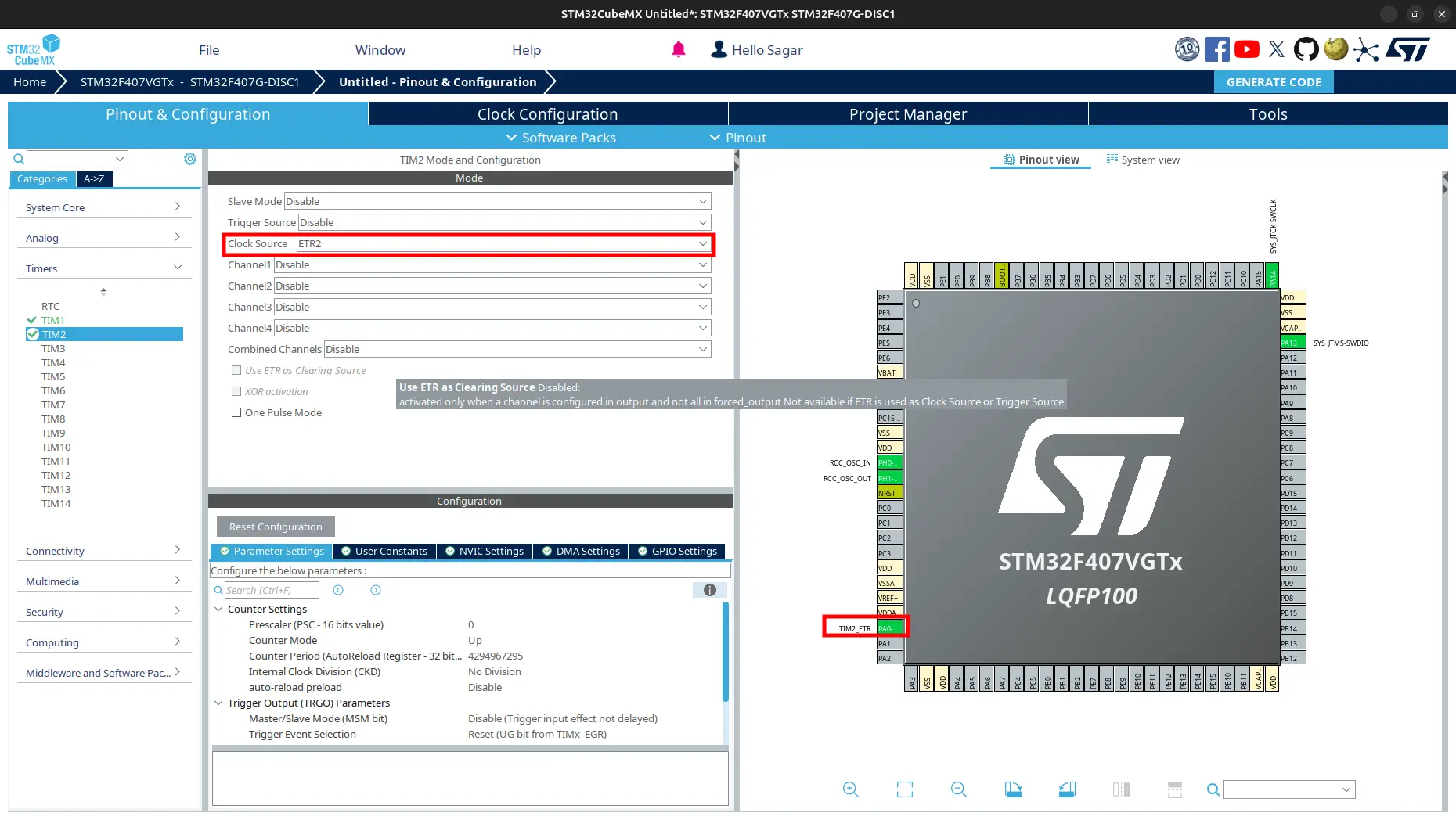This screenshot has height=820, width=1456.
Task: Tick the XOR activation checkbox
Action: click(x=236, y=391)
